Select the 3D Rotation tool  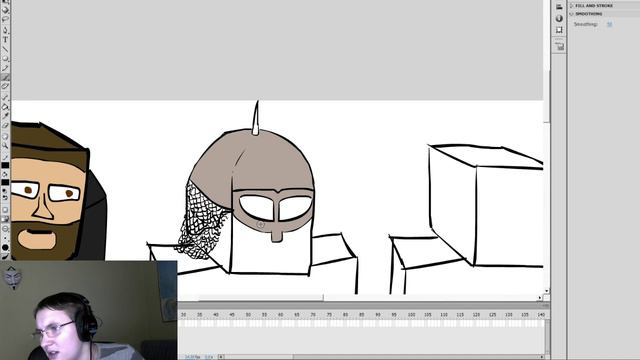(5, 9)
